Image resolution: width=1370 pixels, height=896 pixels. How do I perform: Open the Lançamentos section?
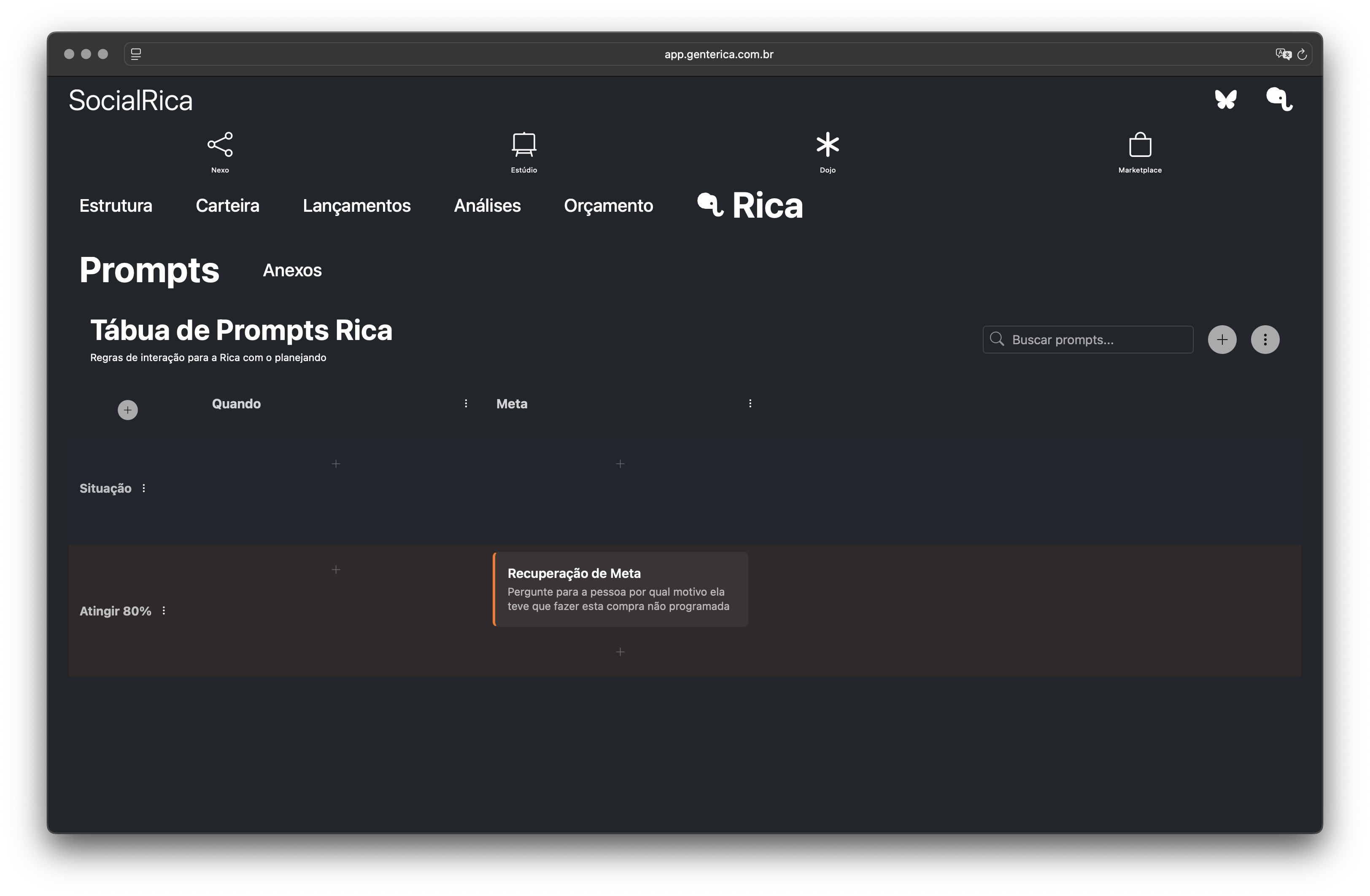(356, 205)
